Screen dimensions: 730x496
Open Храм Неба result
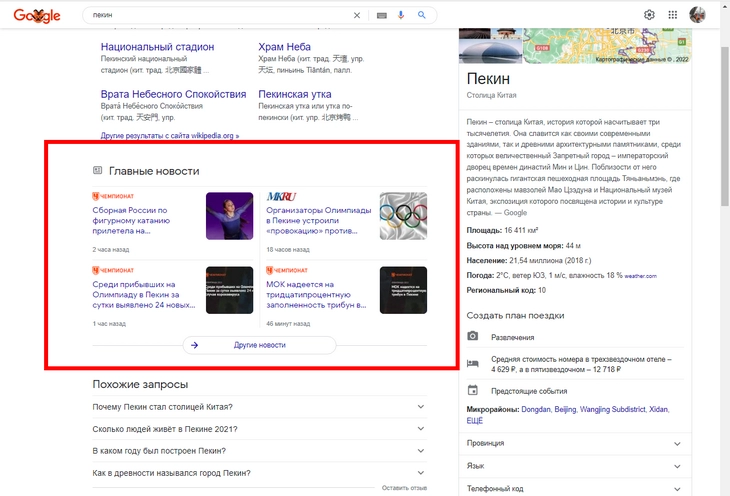point(284,47)
